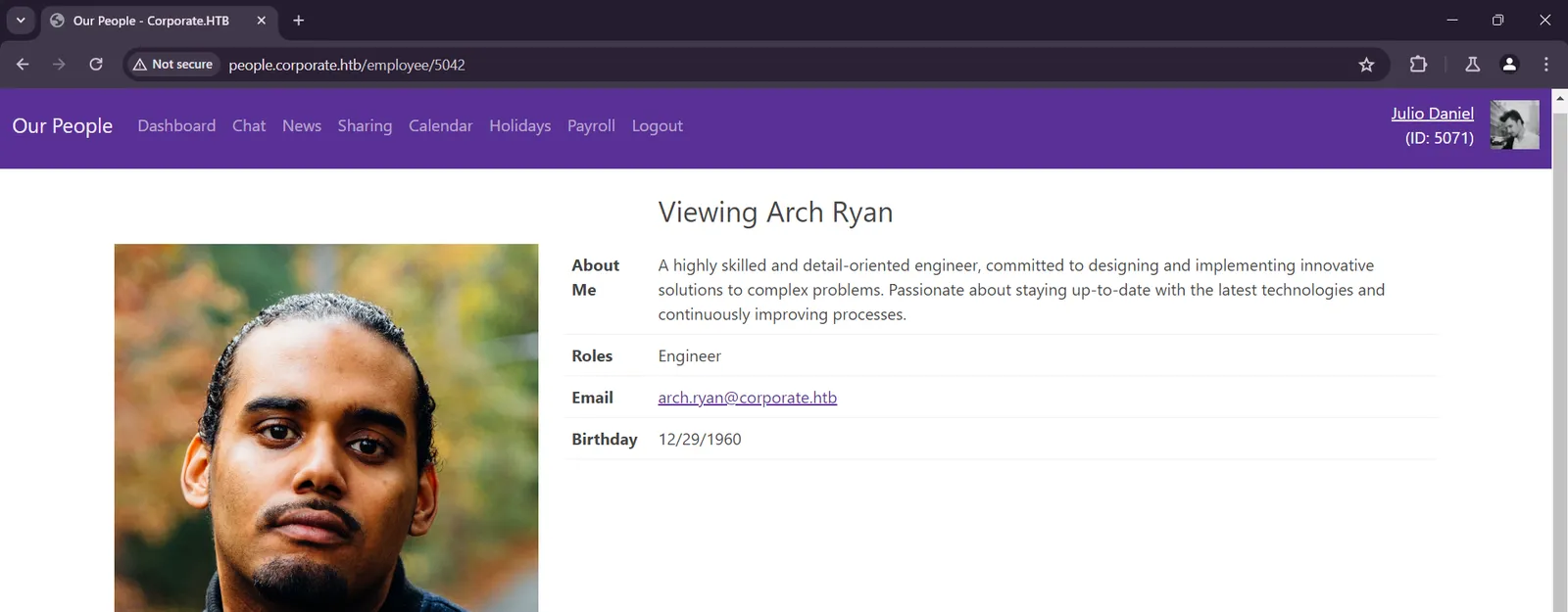Open Julio Daniel's profile link

1432,114
